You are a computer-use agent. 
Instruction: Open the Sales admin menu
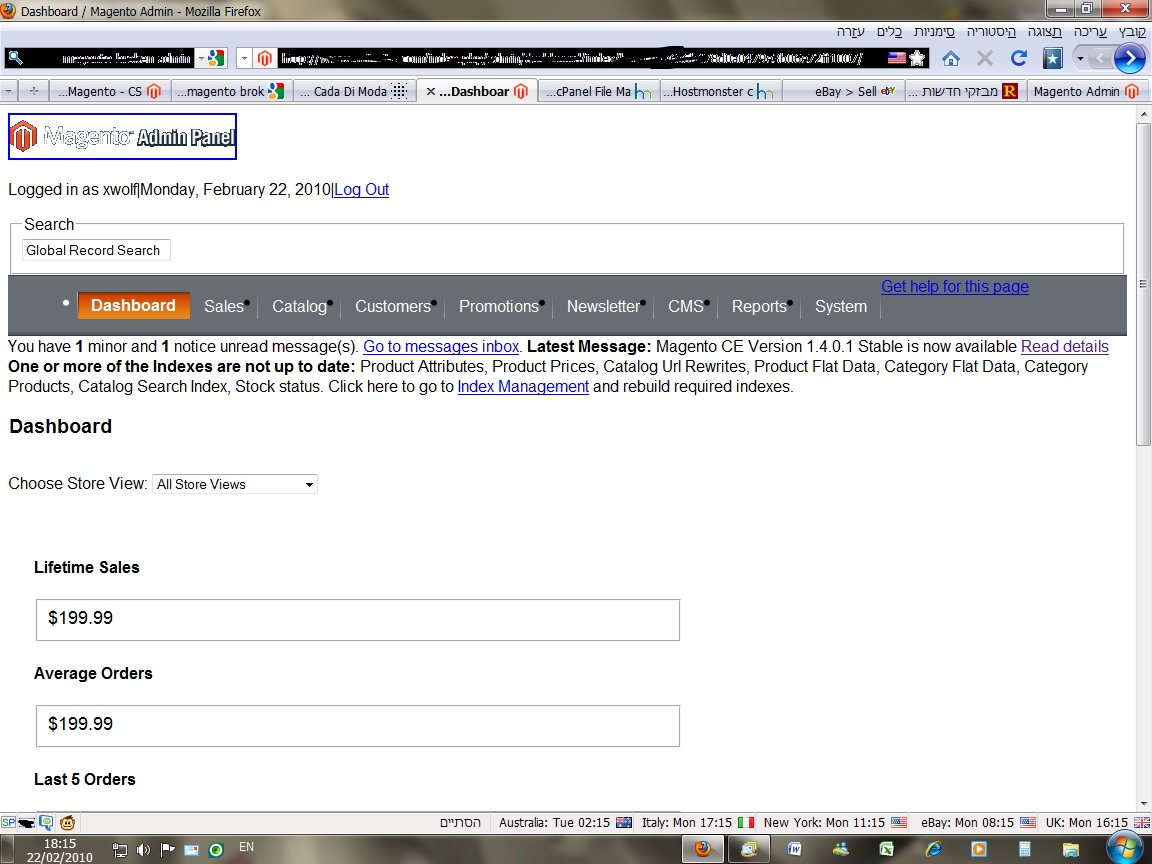(224, 306)
